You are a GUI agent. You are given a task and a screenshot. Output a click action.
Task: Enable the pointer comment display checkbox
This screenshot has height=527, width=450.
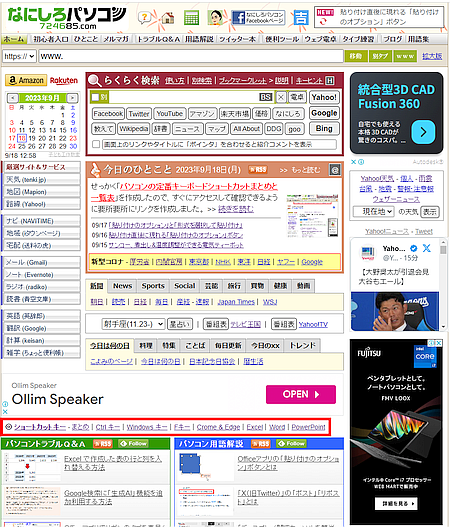click(96, 144)
